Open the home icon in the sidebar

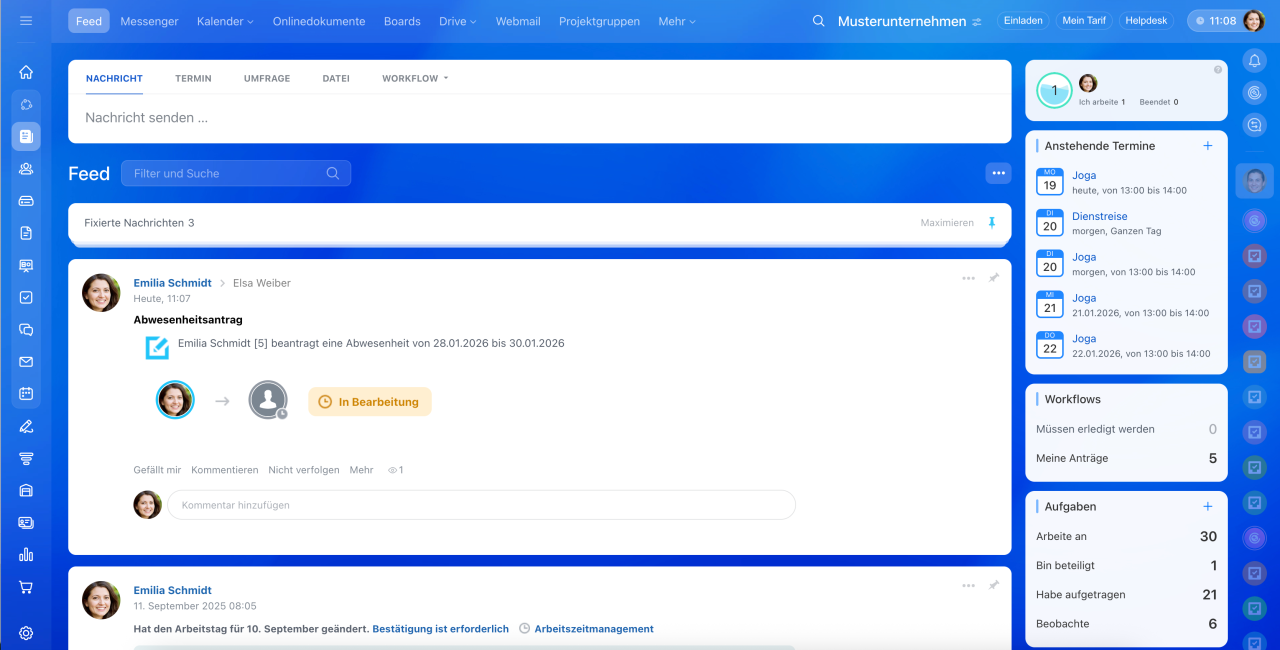pos(26,72)
